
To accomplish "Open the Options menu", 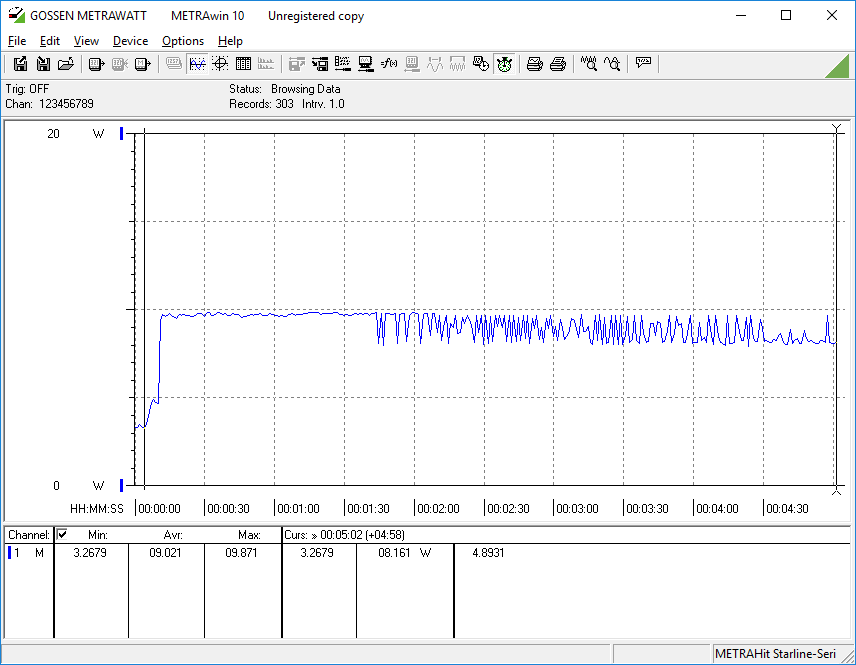I will (x=183, y=41).
